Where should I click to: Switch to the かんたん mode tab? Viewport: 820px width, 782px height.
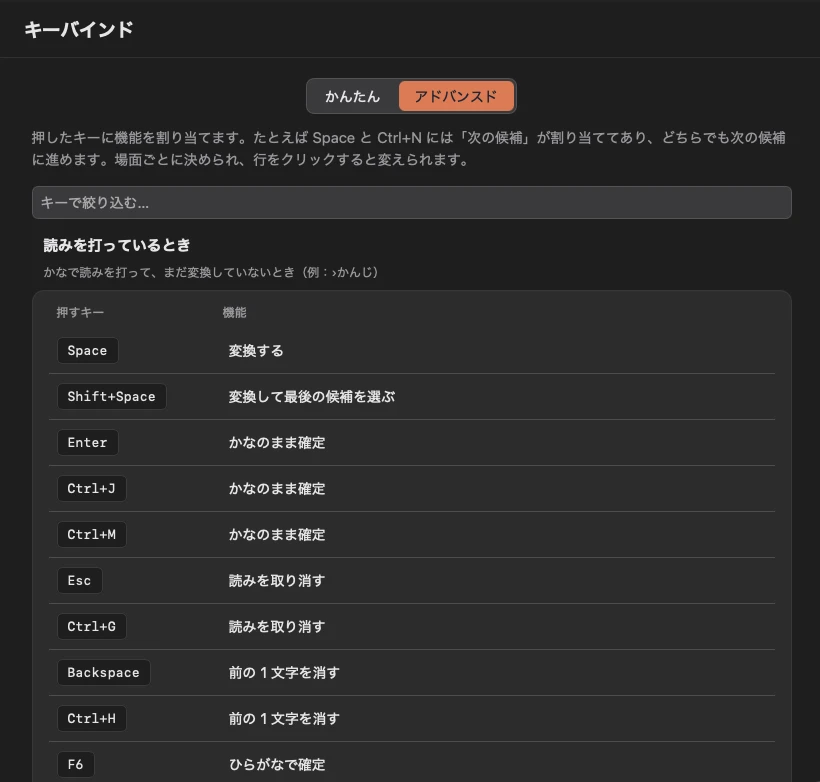tap(352, 96)
